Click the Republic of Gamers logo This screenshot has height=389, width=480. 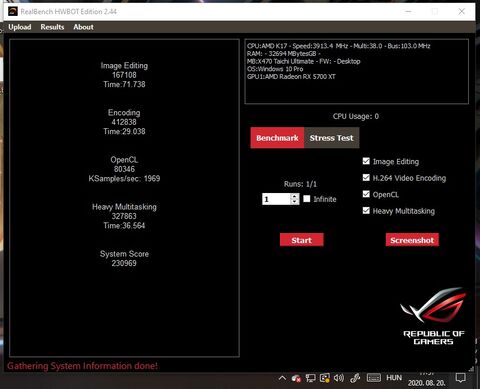[x=434, y=316]
